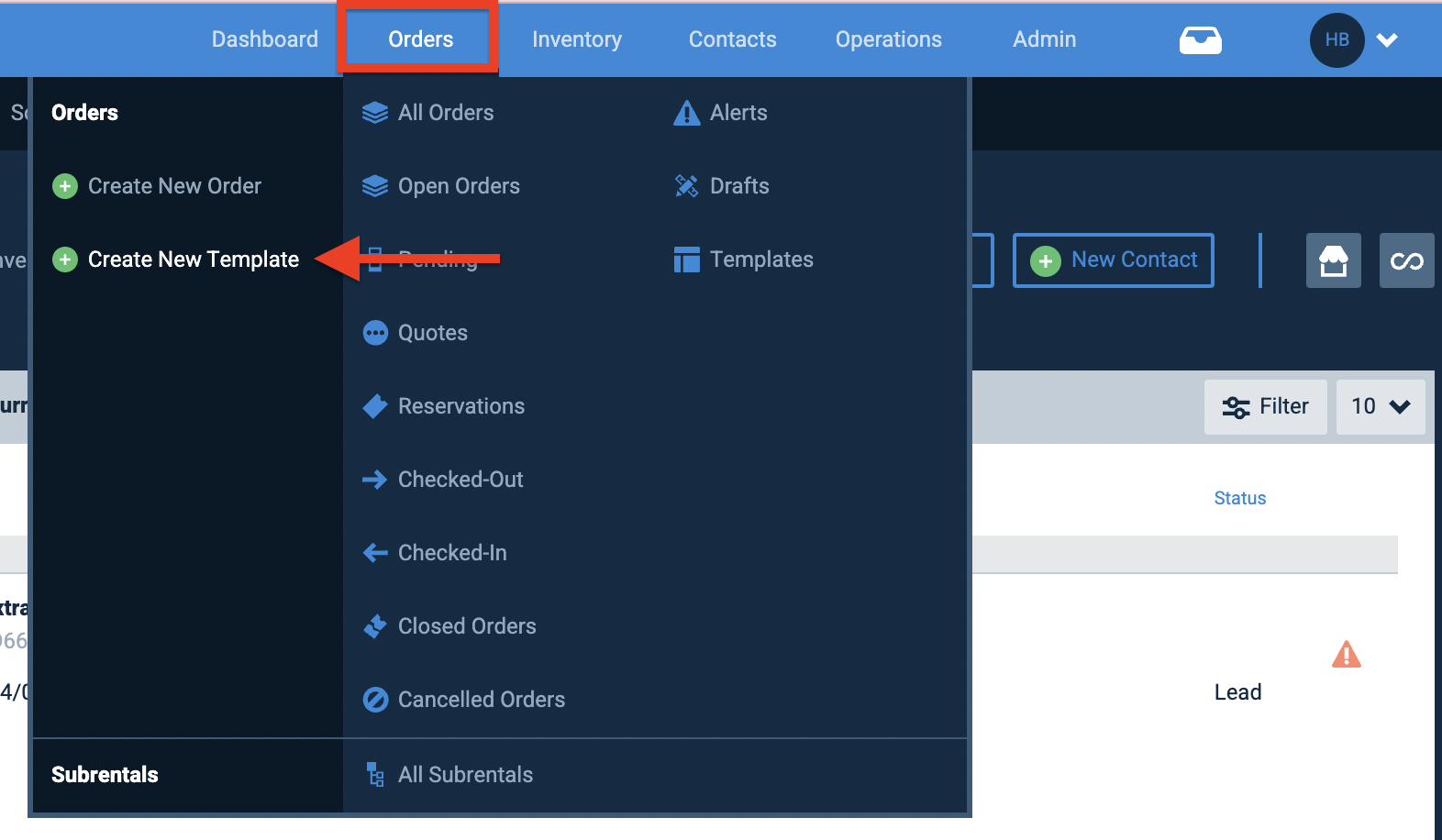The width and height of the screenshot is (1442, 840).
Task: Click the Orders section heading
Action: click(x=84, y=113)
